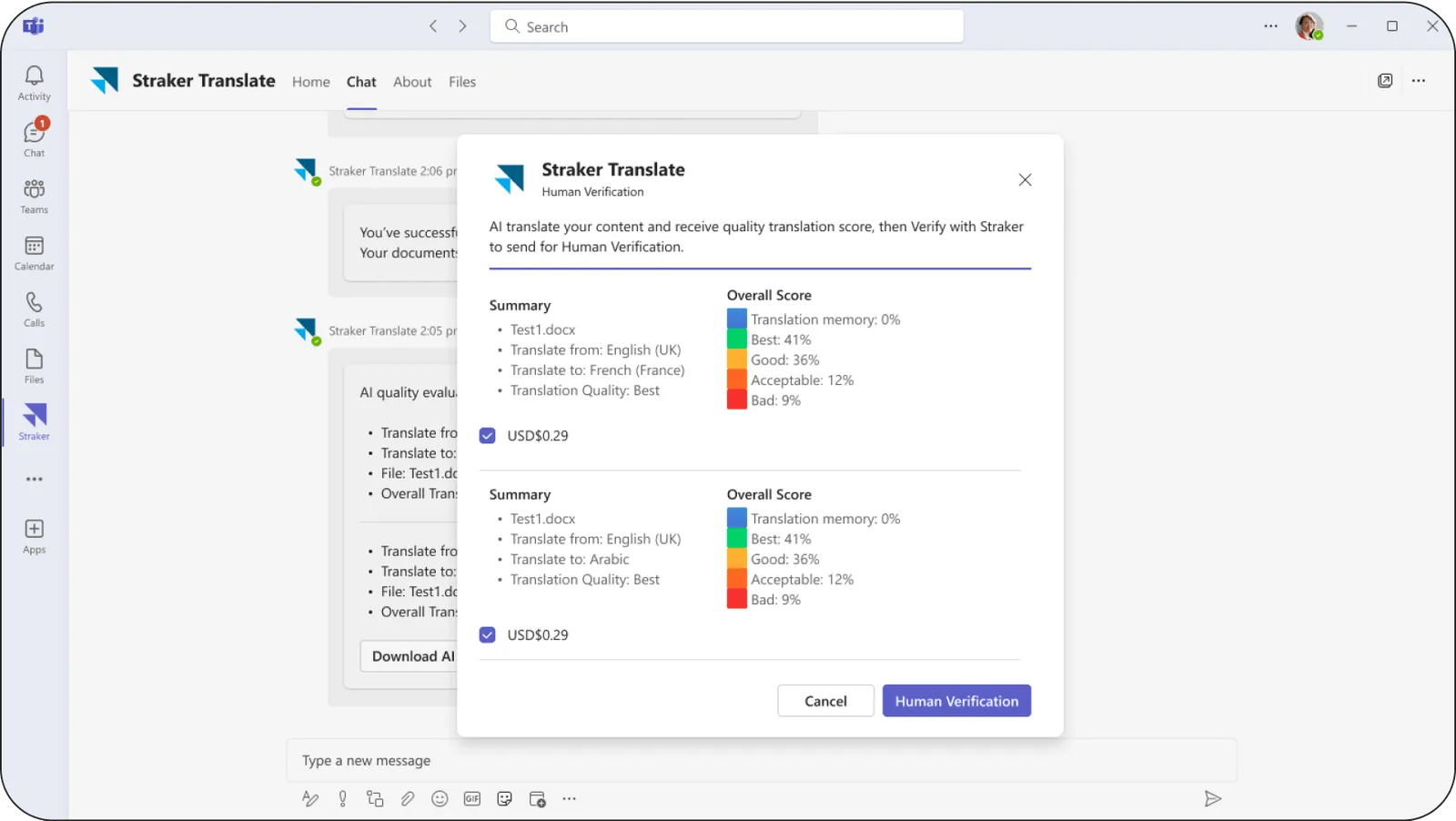
Task: Switch to the Chat tab
Action: pos(361,82)
